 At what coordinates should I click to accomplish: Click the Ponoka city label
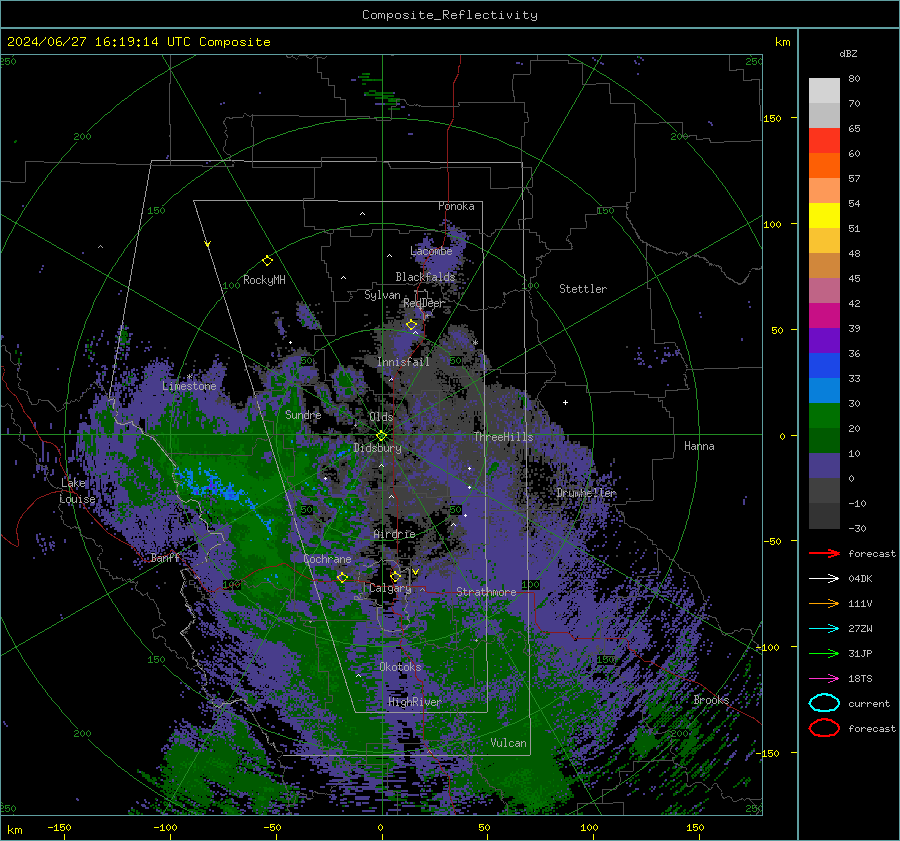tap(456, 206)
